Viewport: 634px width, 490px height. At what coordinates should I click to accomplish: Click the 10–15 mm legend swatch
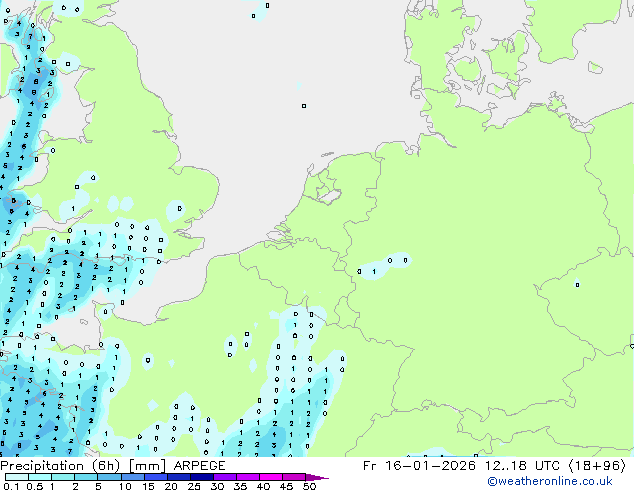(x=132, y=477)
